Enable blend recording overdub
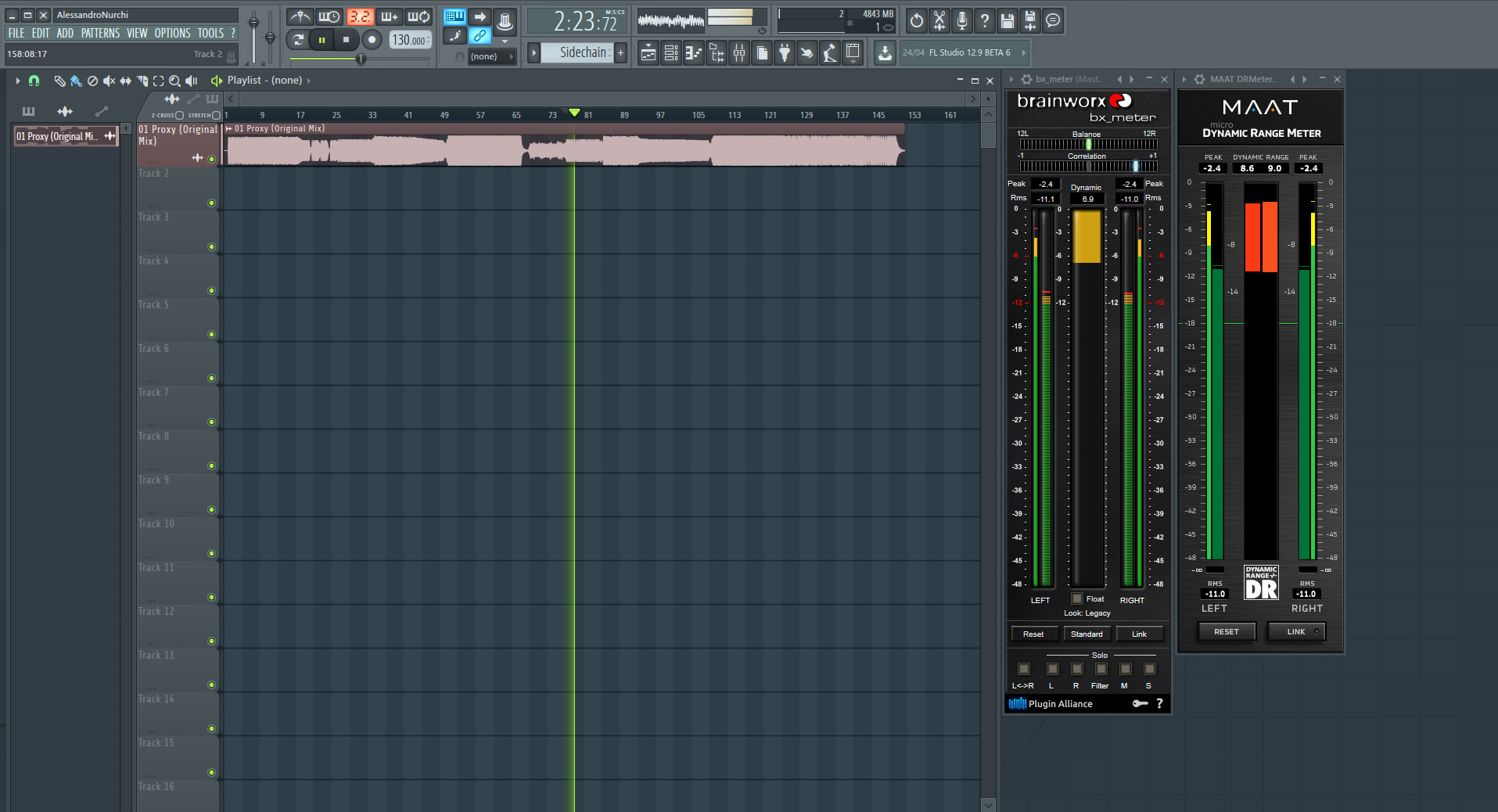This screenshot has width=1498, height=812. [x=389, y=16]
